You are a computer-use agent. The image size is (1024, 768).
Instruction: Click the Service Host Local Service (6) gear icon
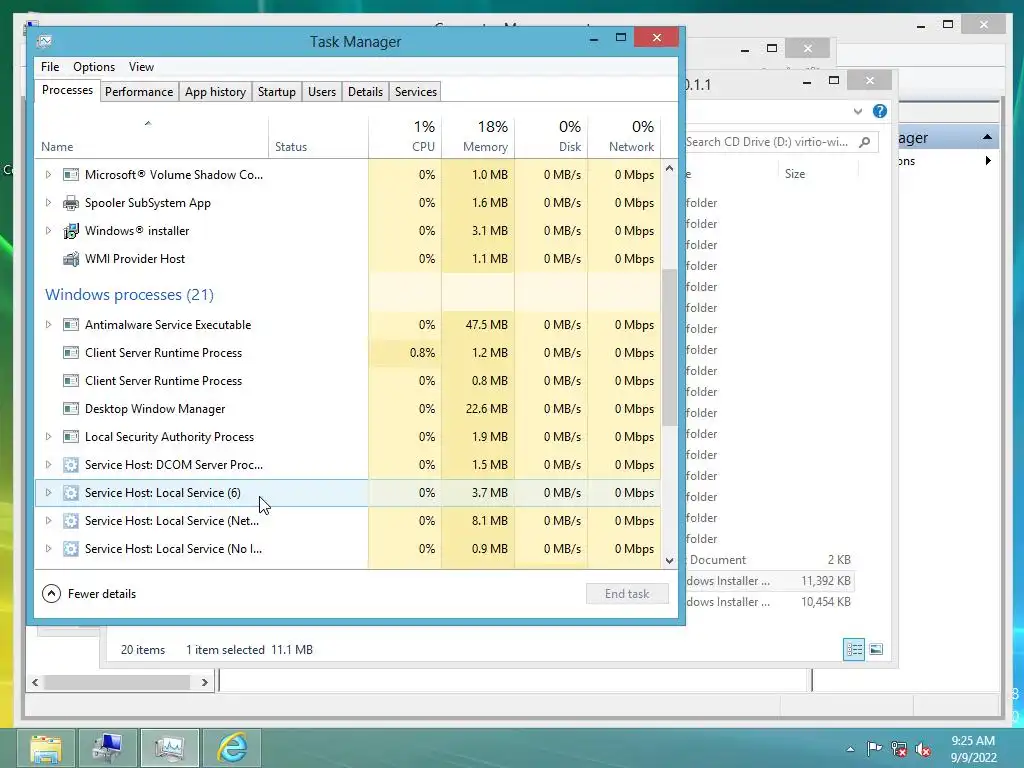tap(71, 493)
